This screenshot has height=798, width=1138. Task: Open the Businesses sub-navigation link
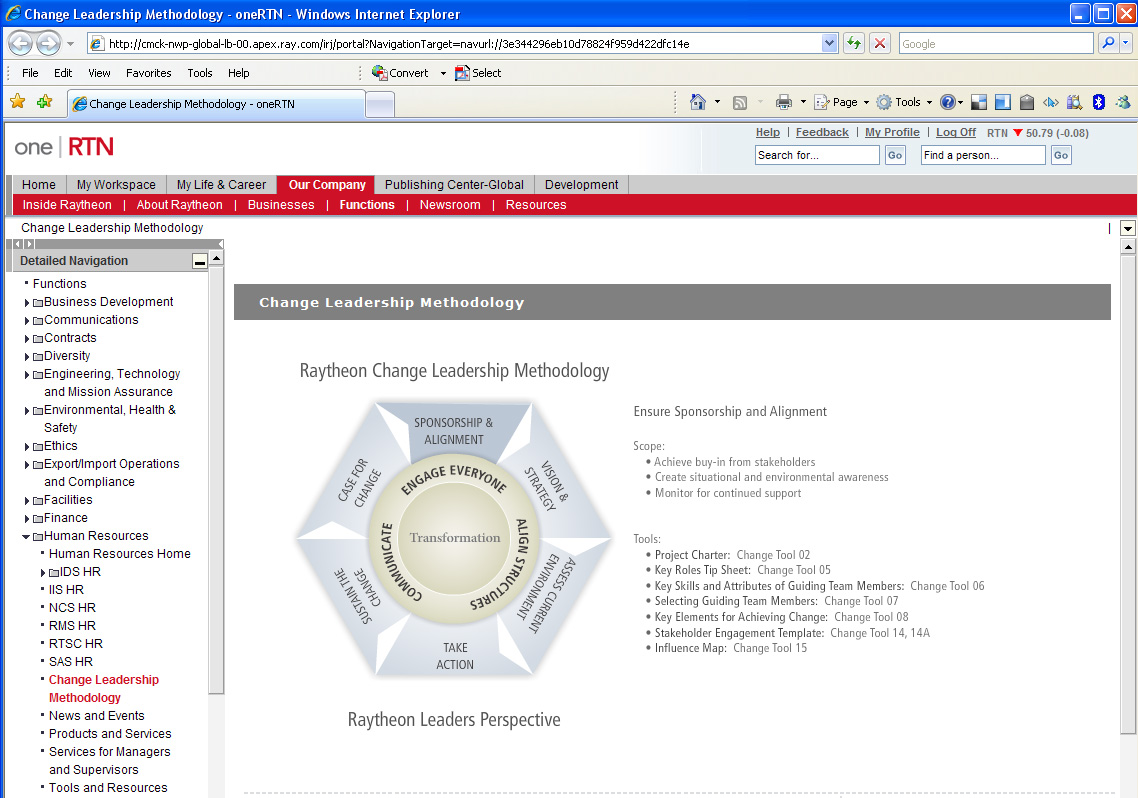(281, 205)
